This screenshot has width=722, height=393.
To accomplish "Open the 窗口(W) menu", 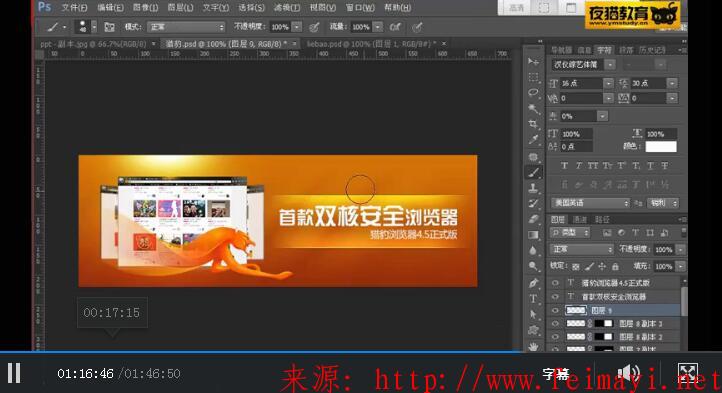I will click(360, 8).
